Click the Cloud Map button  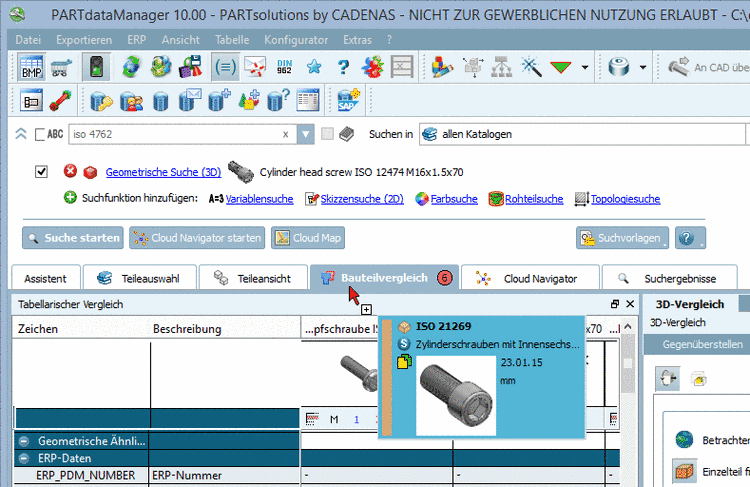(x=308, y=238)
